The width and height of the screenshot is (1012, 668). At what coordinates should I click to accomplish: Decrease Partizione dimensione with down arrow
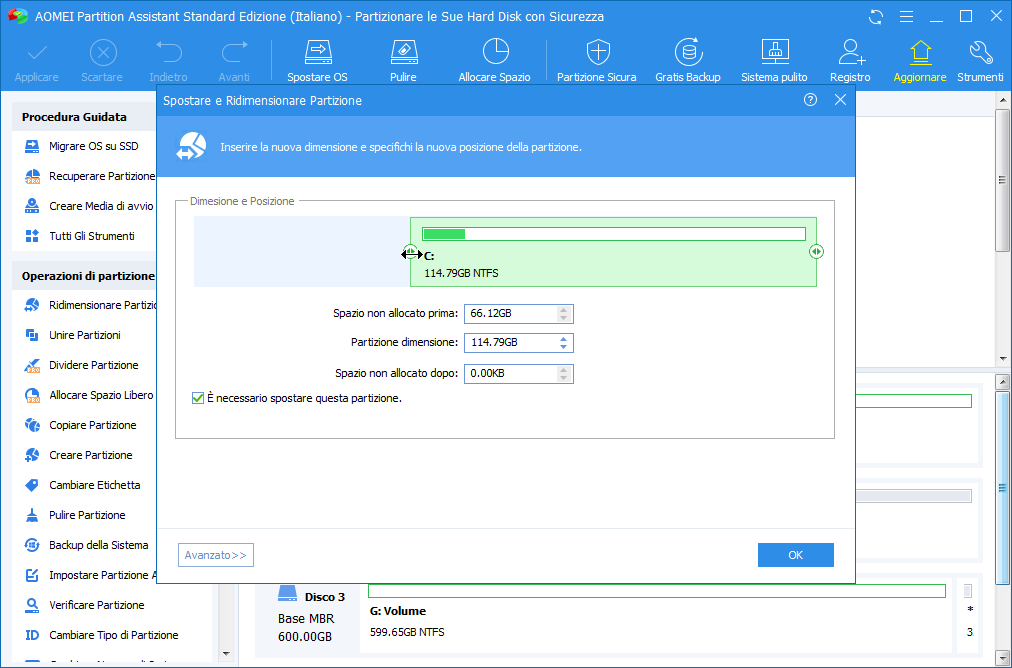563,347
